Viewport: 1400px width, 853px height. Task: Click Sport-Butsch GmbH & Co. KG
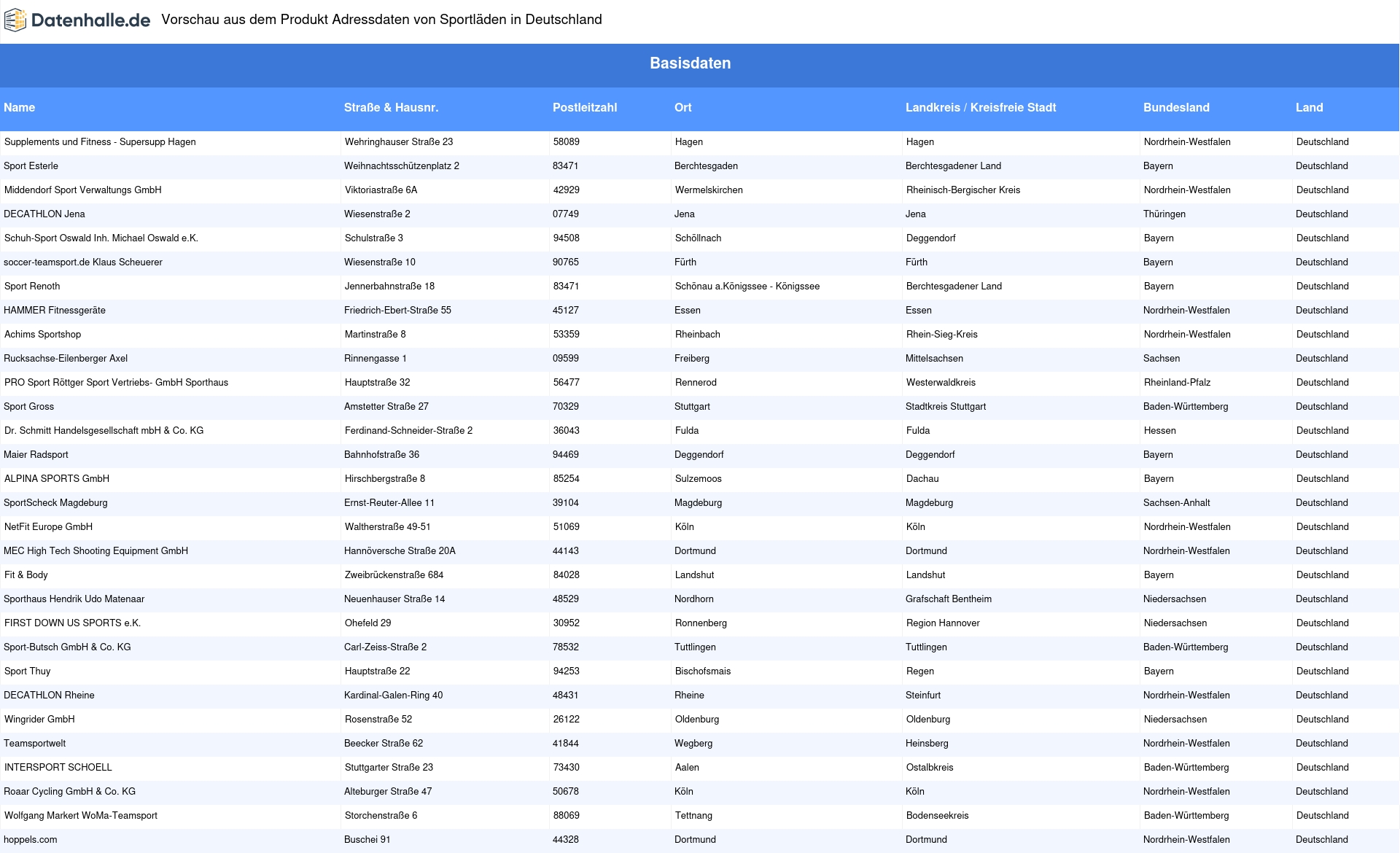[67, 647]
